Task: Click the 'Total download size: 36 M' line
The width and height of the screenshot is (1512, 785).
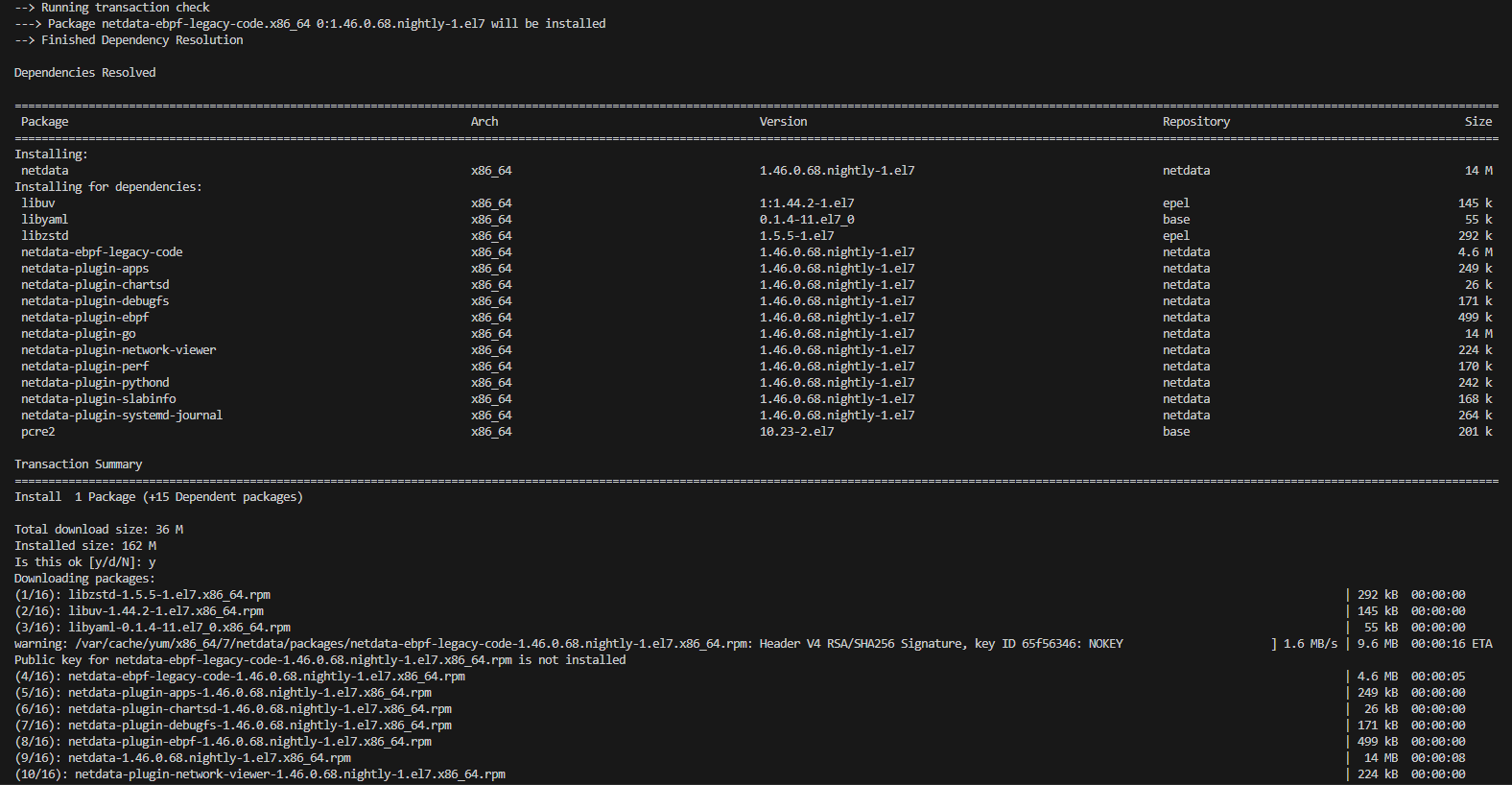Action: point(98,530)
